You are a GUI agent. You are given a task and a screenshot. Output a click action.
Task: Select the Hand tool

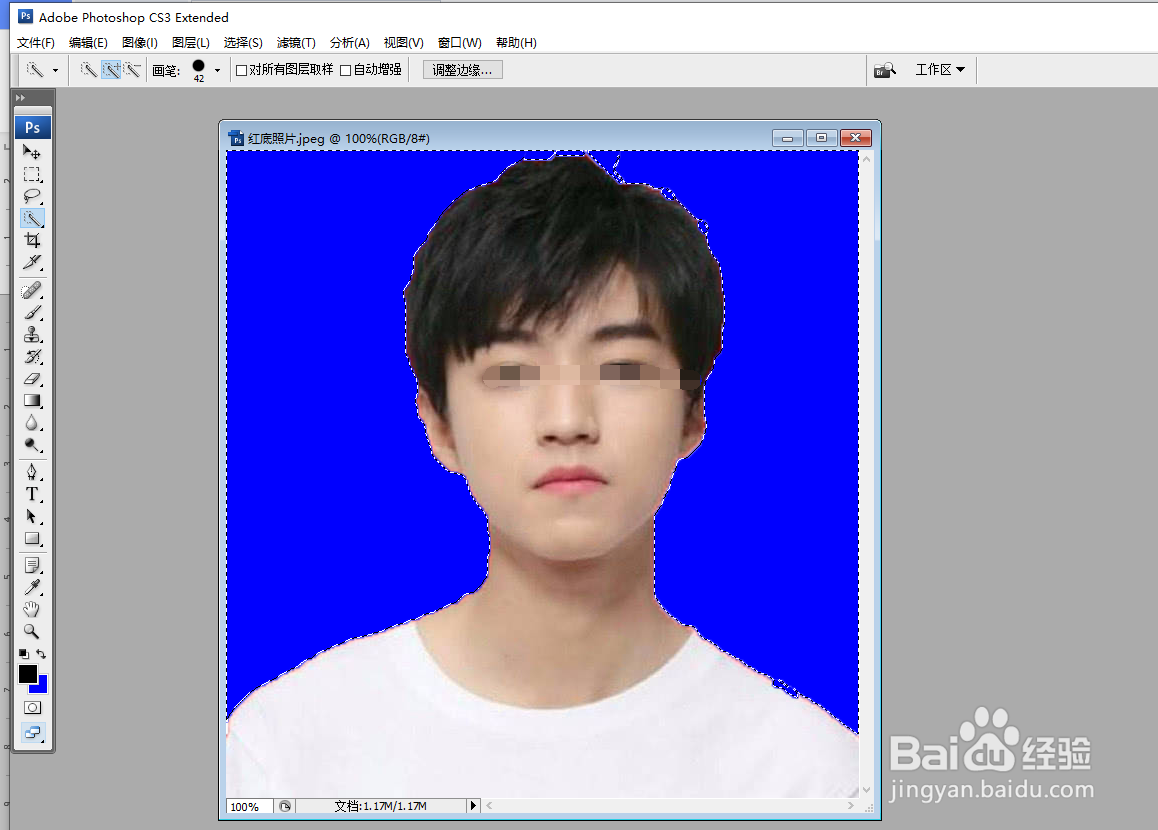[x=33, y=609]
